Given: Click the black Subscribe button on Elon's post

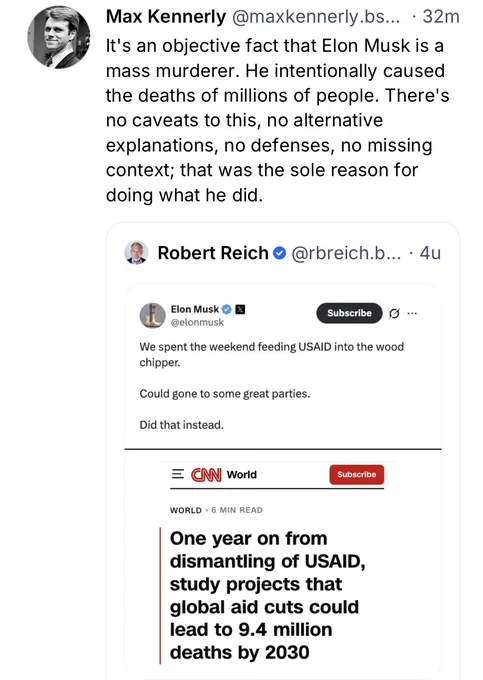Looking at the screenshot, I should pos(349,313).
